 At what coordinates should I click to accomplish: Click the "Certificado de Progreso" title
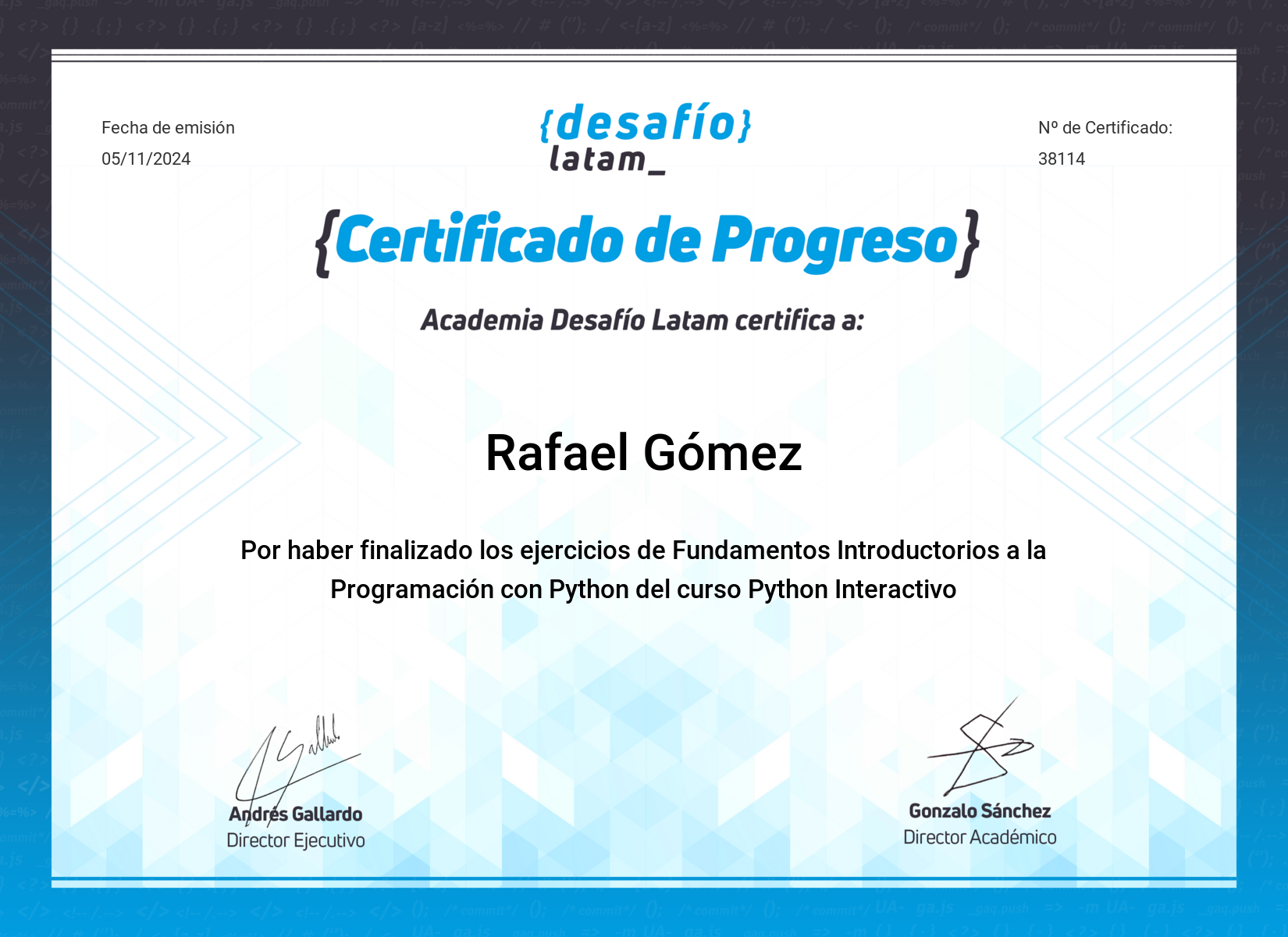pyautogui.click(x=647, y=242)
